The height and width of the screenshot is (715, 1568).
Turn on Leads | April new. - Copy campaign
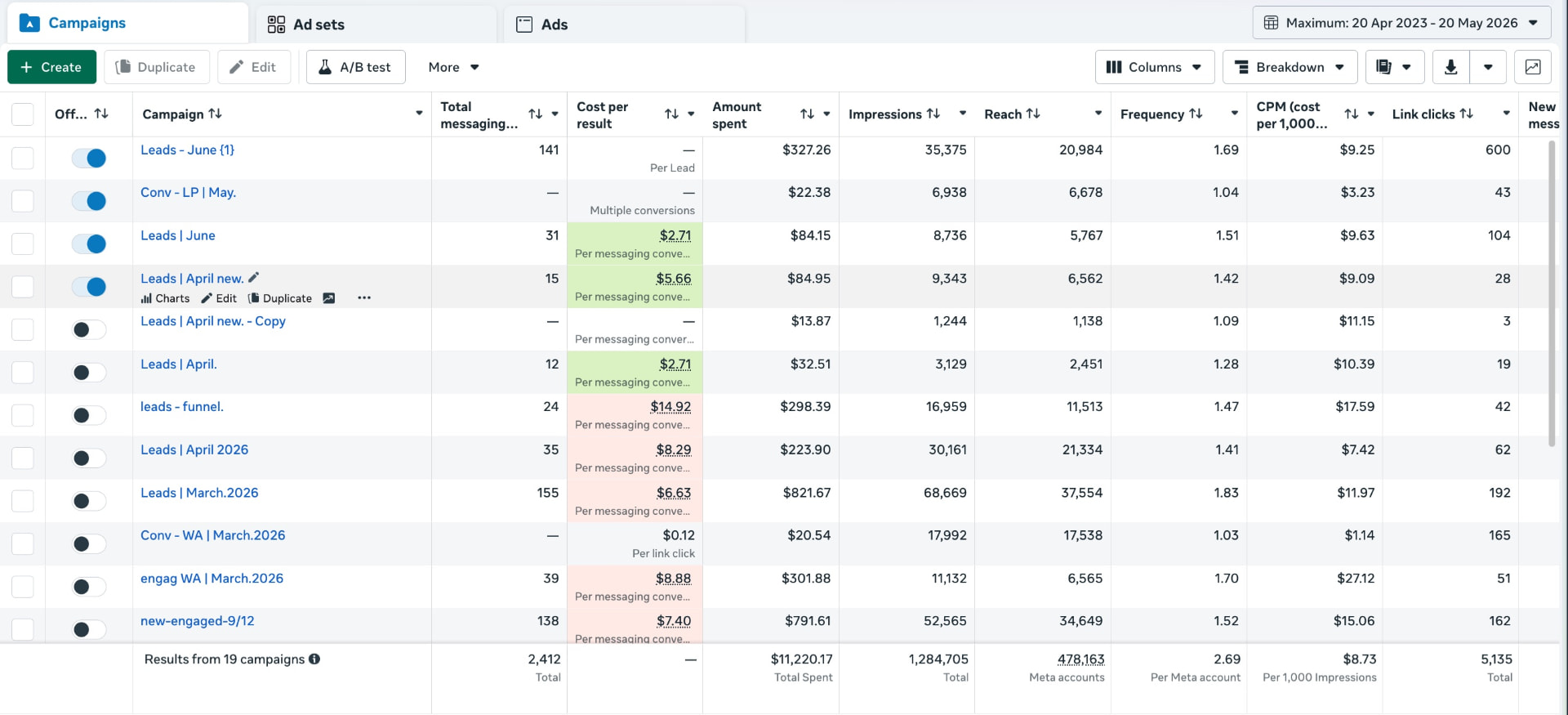point(89,329)
